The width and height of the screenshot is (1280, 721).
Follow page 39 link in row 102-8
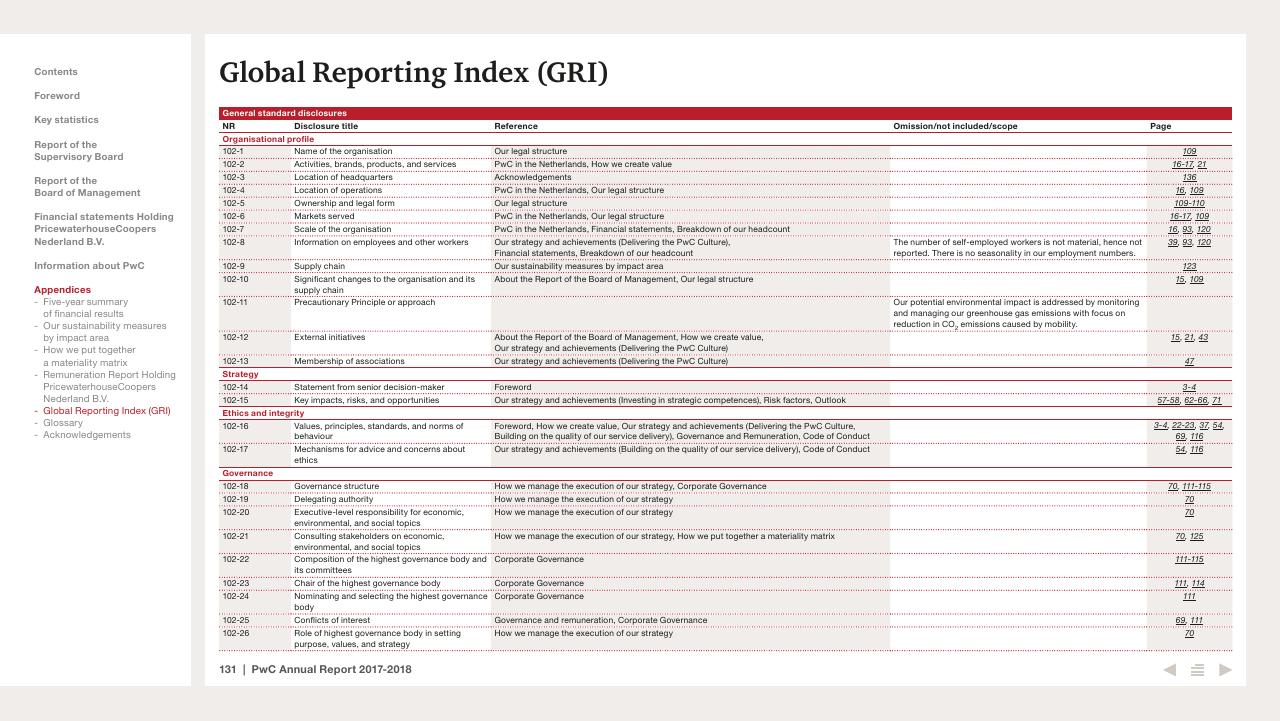click(1173, 243)
